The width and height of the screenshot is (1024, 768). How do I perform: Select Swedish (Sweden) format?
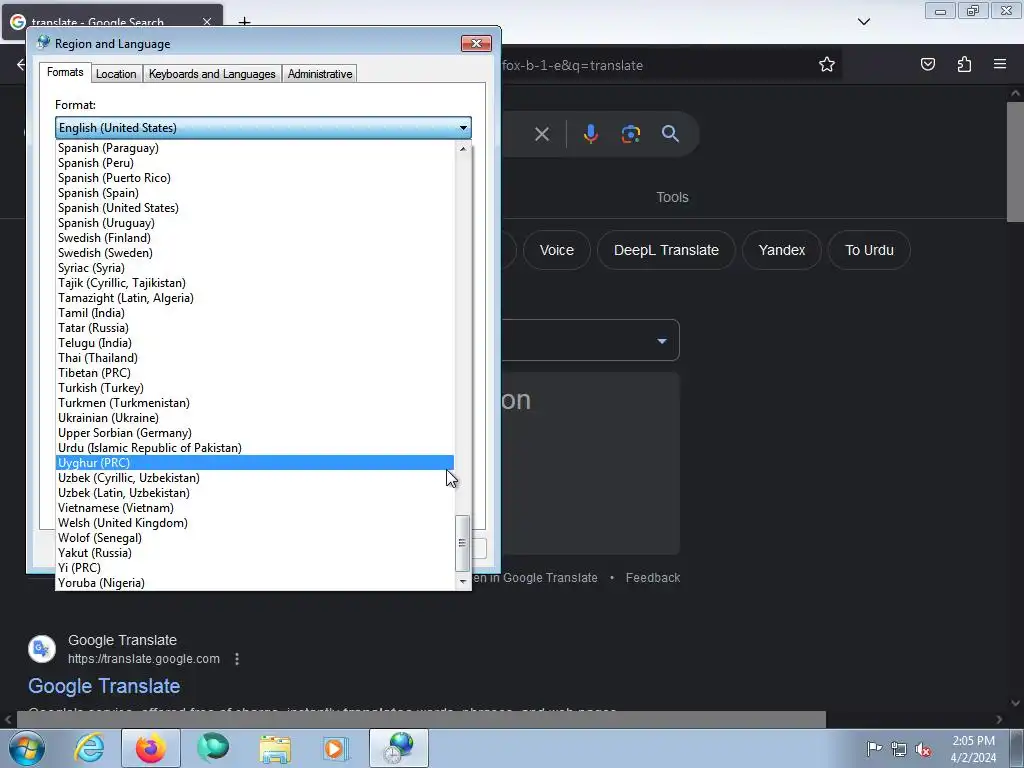tap(255, 253)
